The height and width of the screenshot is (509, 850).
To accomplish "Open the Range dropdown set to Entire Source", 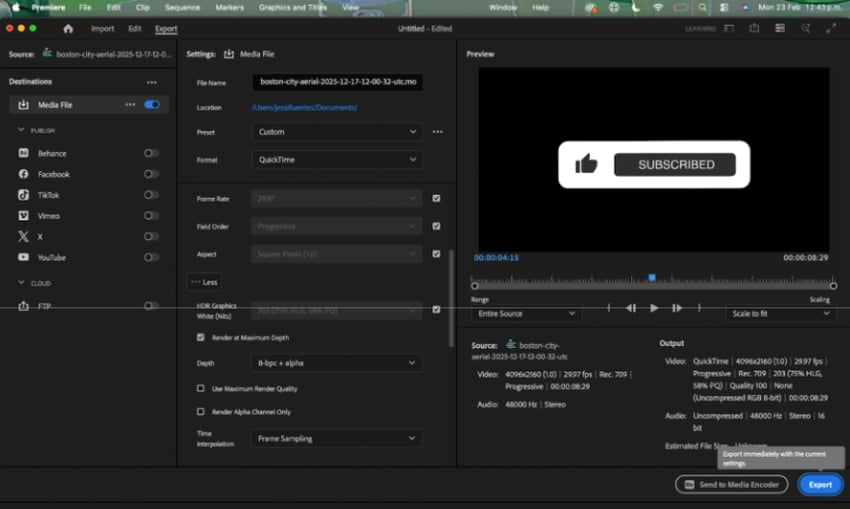I will [527, 314].
